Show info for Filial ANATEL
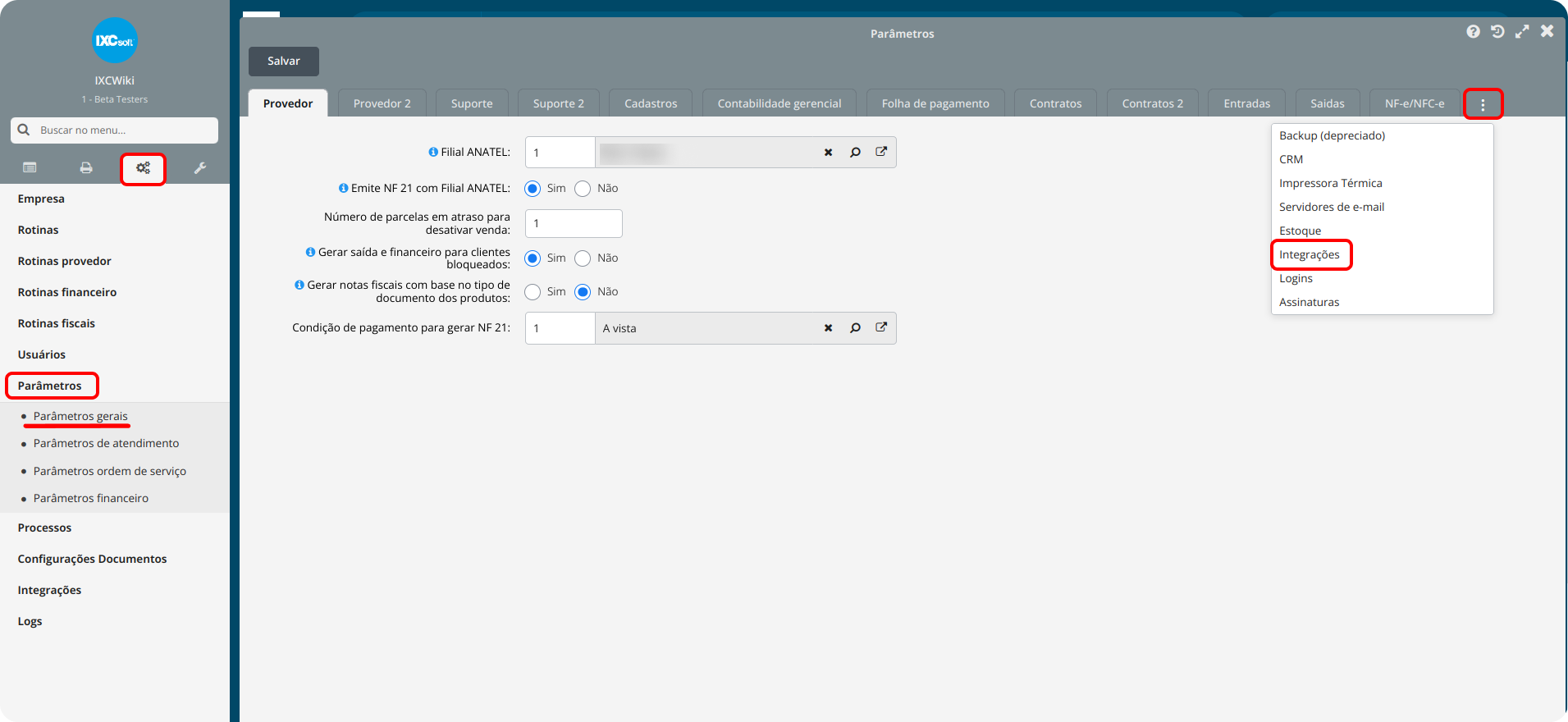The image size is (1568, 722). (x=433, y=152)
